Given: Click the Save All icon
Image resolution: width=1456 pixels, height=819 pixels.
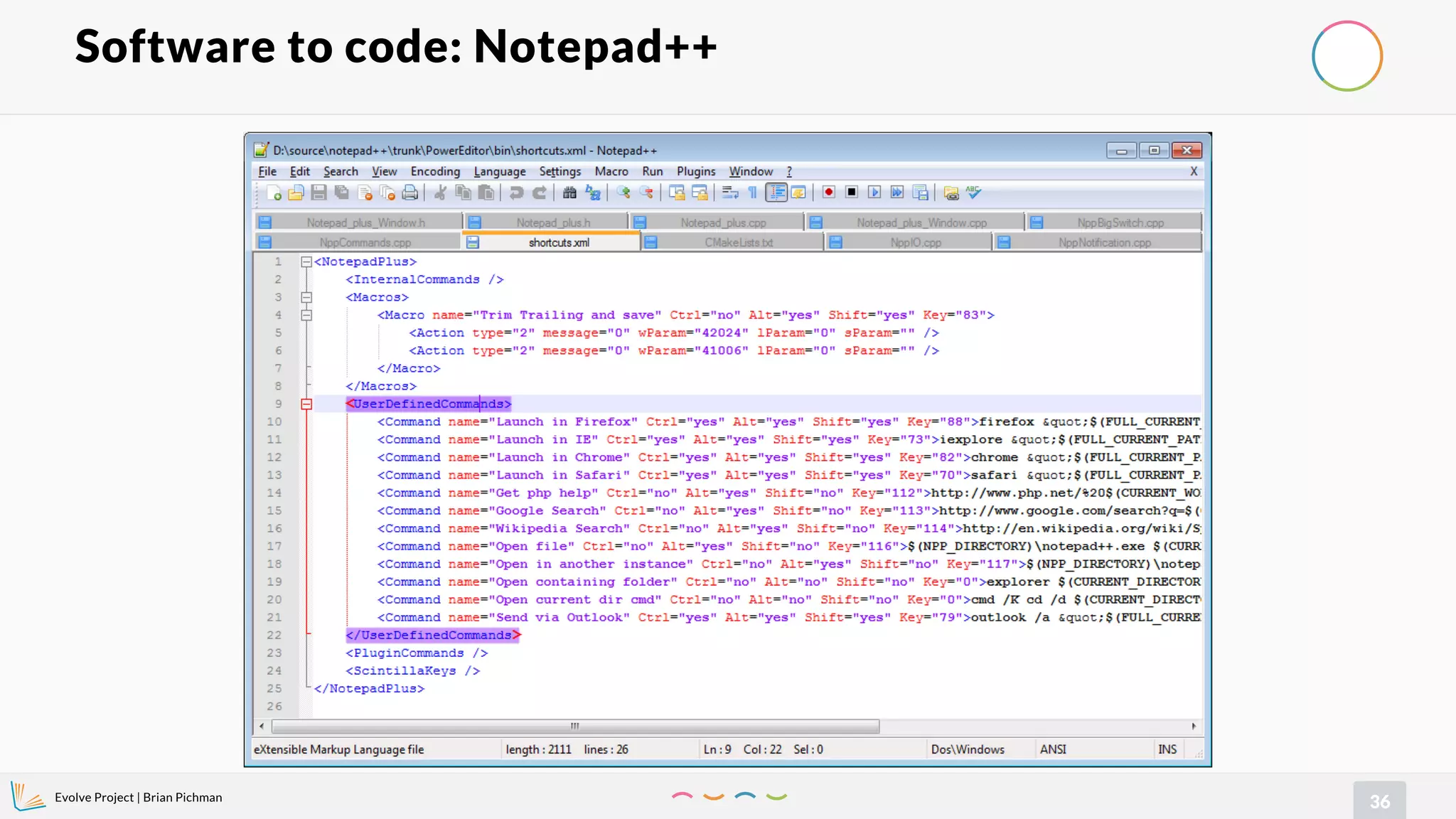Looking at the screenshot, I should tap(341, 193).
